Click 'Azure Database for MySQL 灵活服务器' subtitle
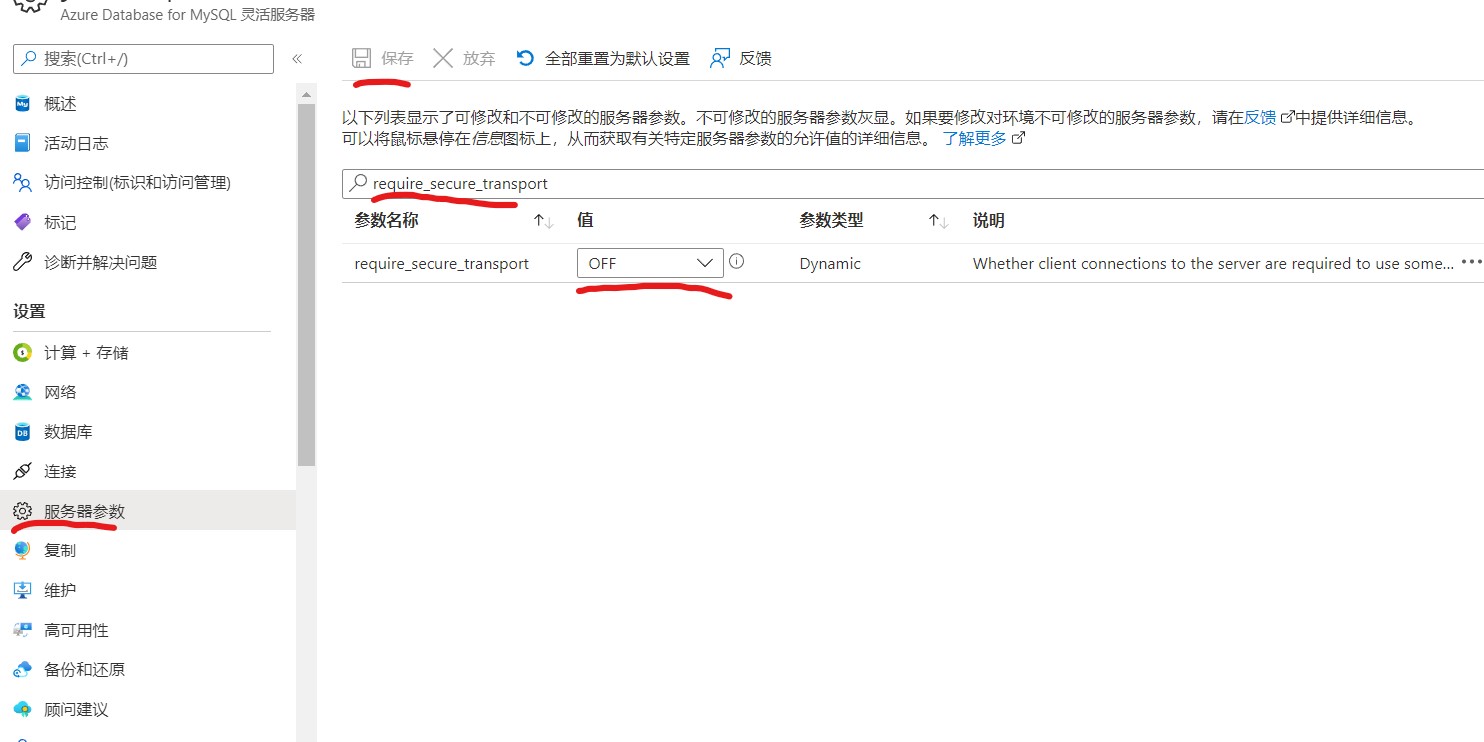Image resolution: width=1484 pixels, height=742 pixels. 187,15
